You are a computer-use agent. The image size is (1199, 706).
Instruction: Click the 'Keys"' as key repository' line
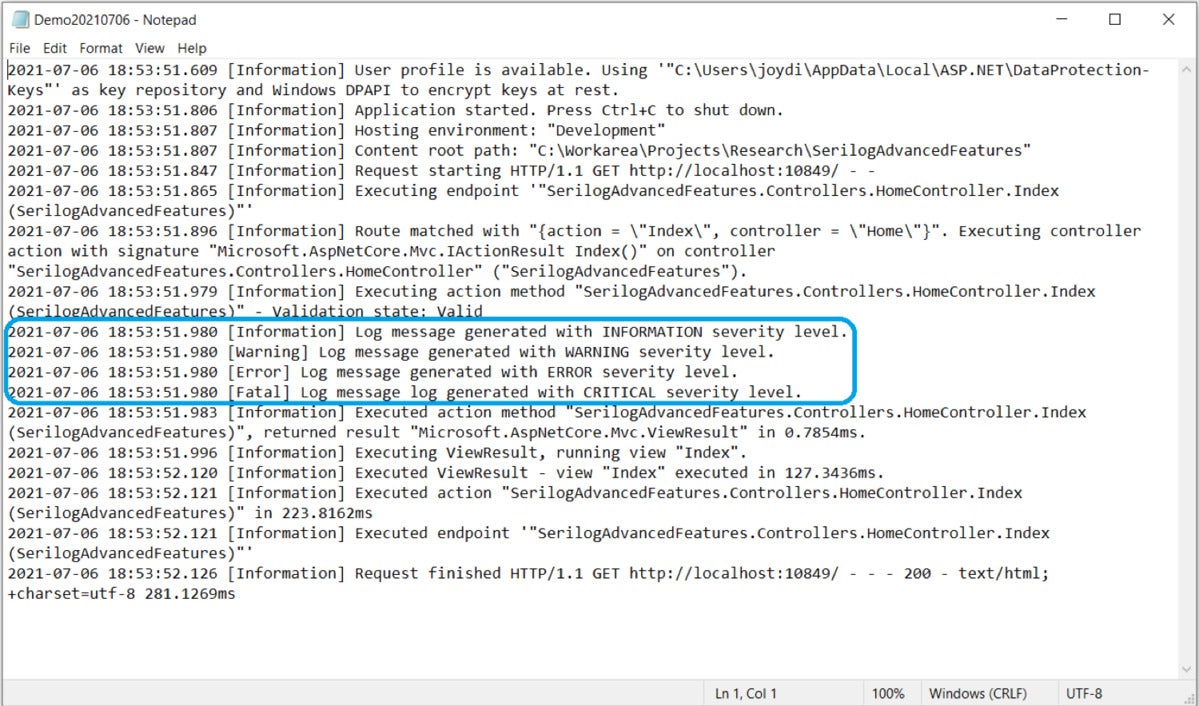point(313,89)
